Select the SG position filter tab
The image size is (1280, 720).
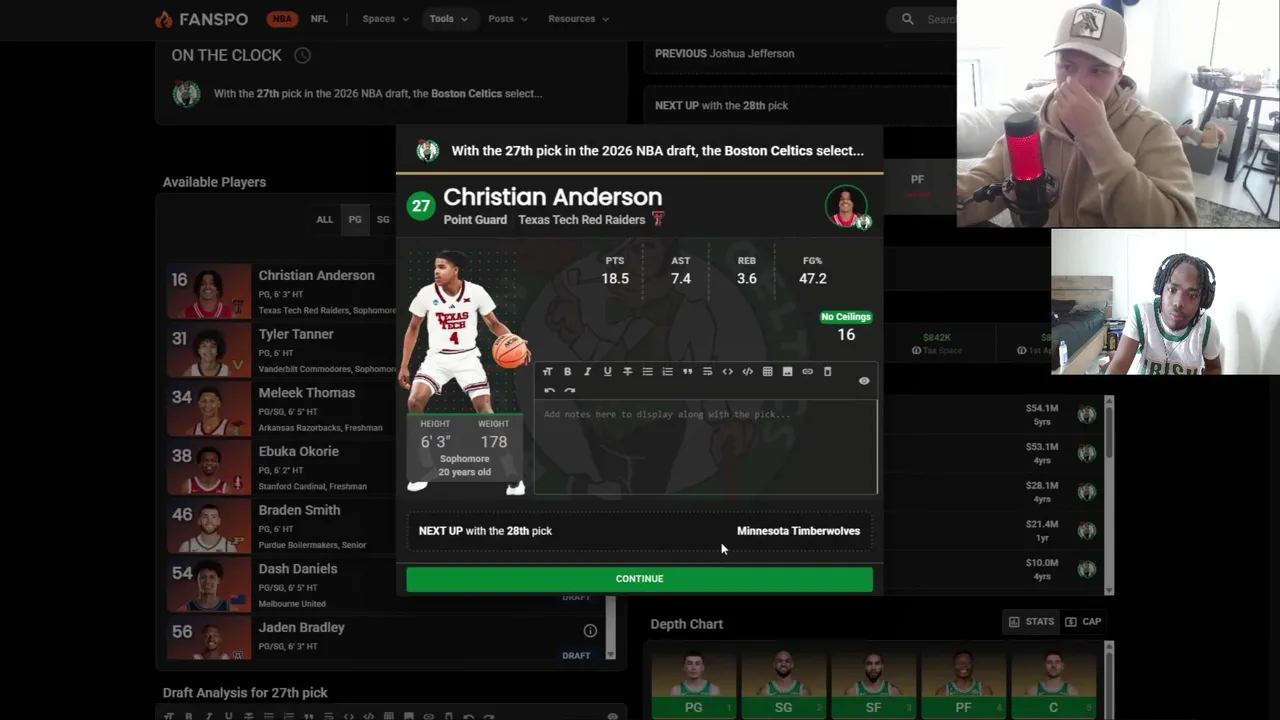pyautogui.click(x=383, y=219)
